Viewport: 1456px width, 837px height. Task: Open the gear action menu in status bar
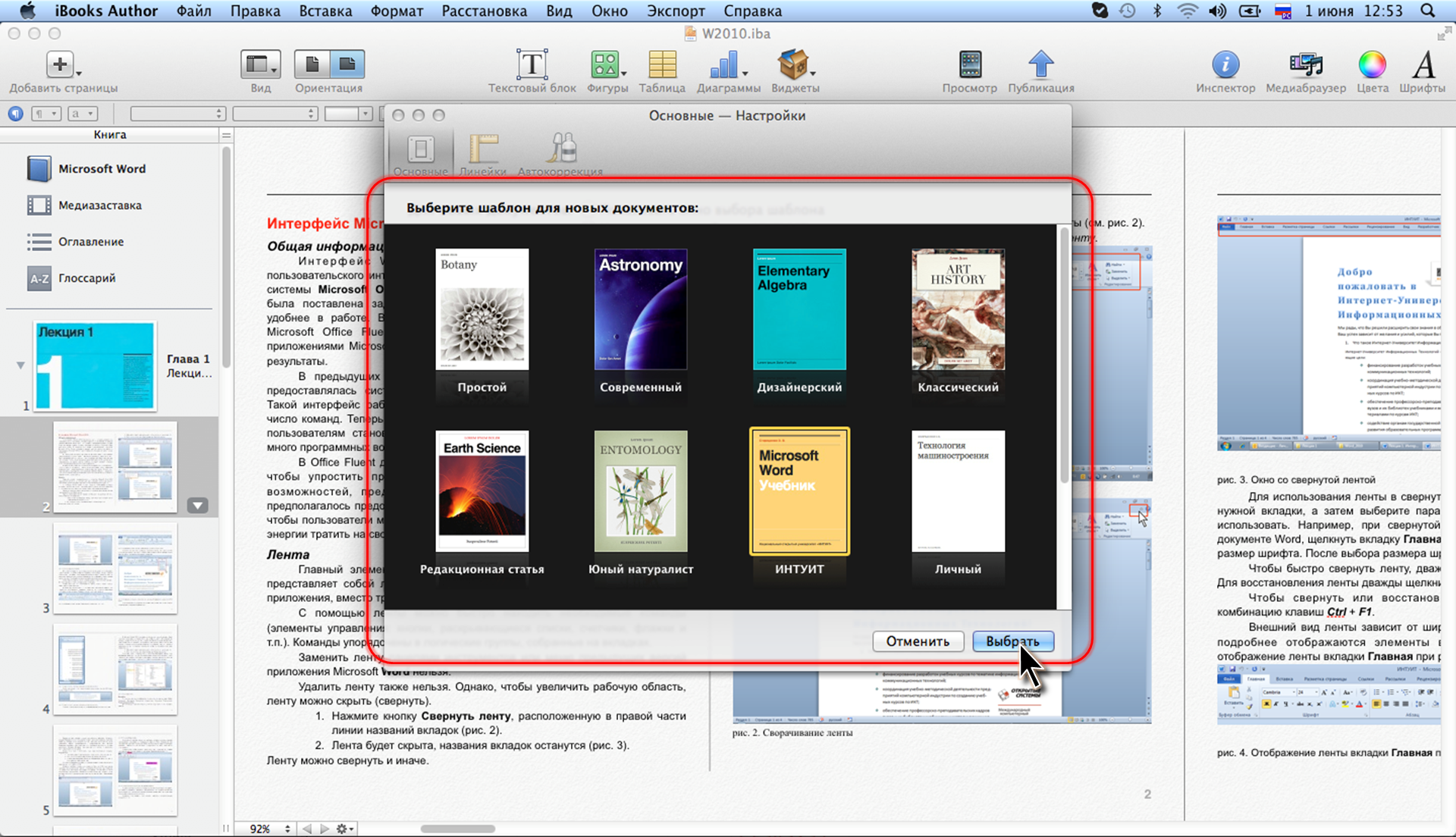(345, 829)
